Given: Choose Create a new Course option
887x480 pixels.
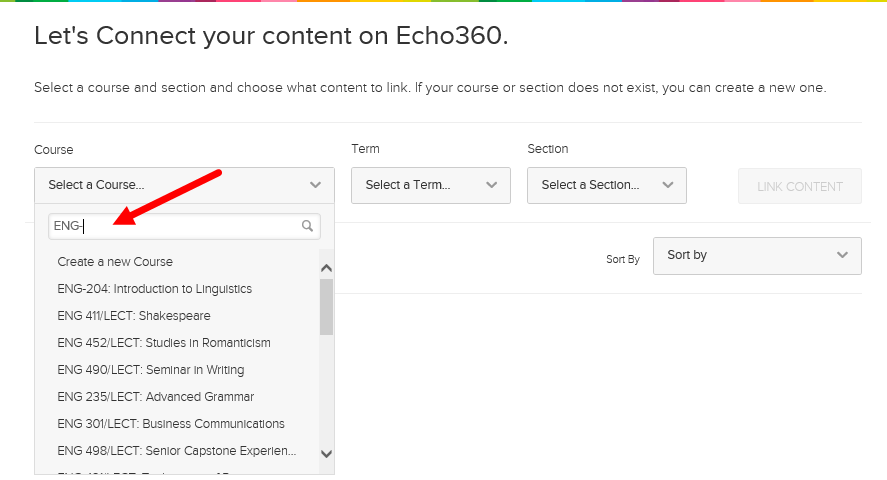Looking at the screenshot, I should [115, 262].
